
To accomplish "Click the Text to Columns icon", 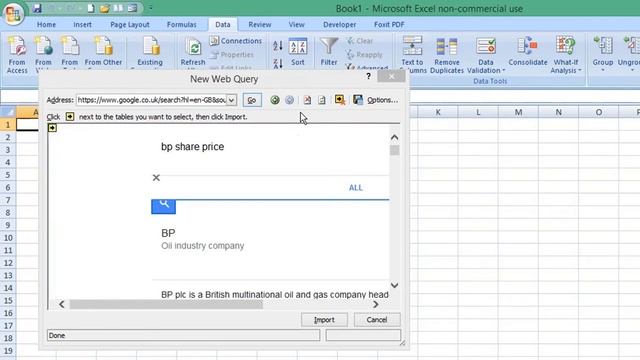I will (x=412, y=54).
